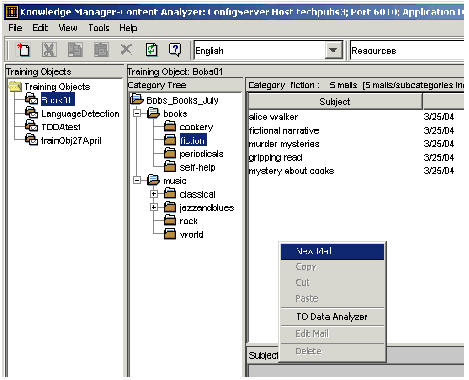Viewport: 469px width, 380px height.
Task: Select the periodicals category
Action: (201, 154)
